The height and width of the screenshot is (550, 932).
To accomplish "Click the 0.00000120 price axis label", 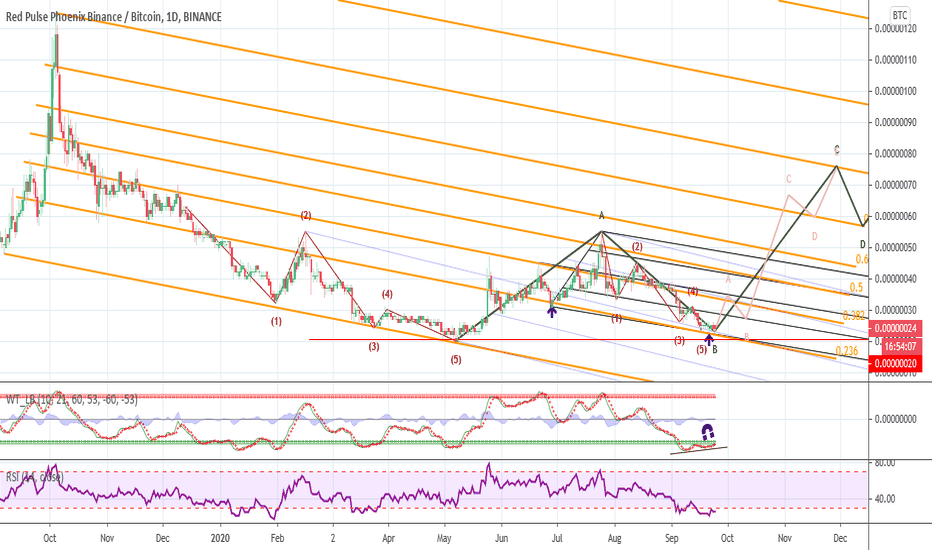I will (x=895, y=29).
